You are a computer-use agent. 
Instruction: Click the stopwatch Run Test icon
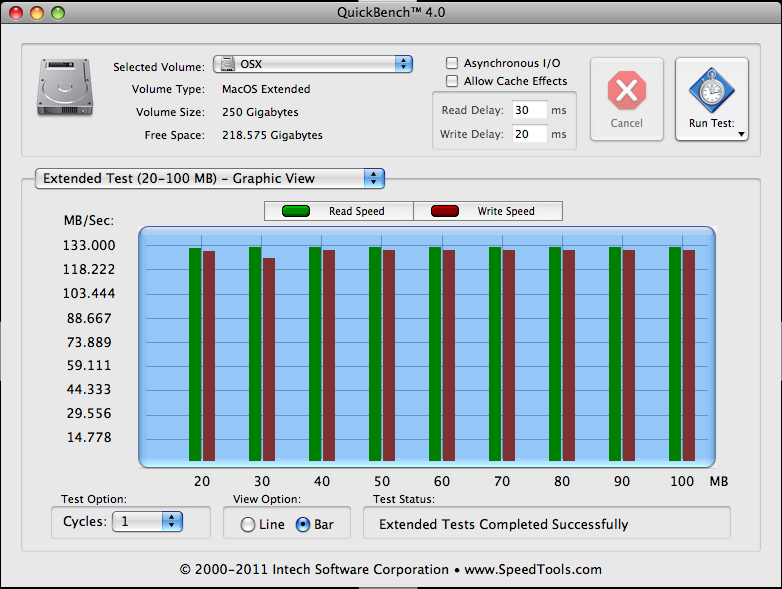pyautogui.click(x=712, y=90)
